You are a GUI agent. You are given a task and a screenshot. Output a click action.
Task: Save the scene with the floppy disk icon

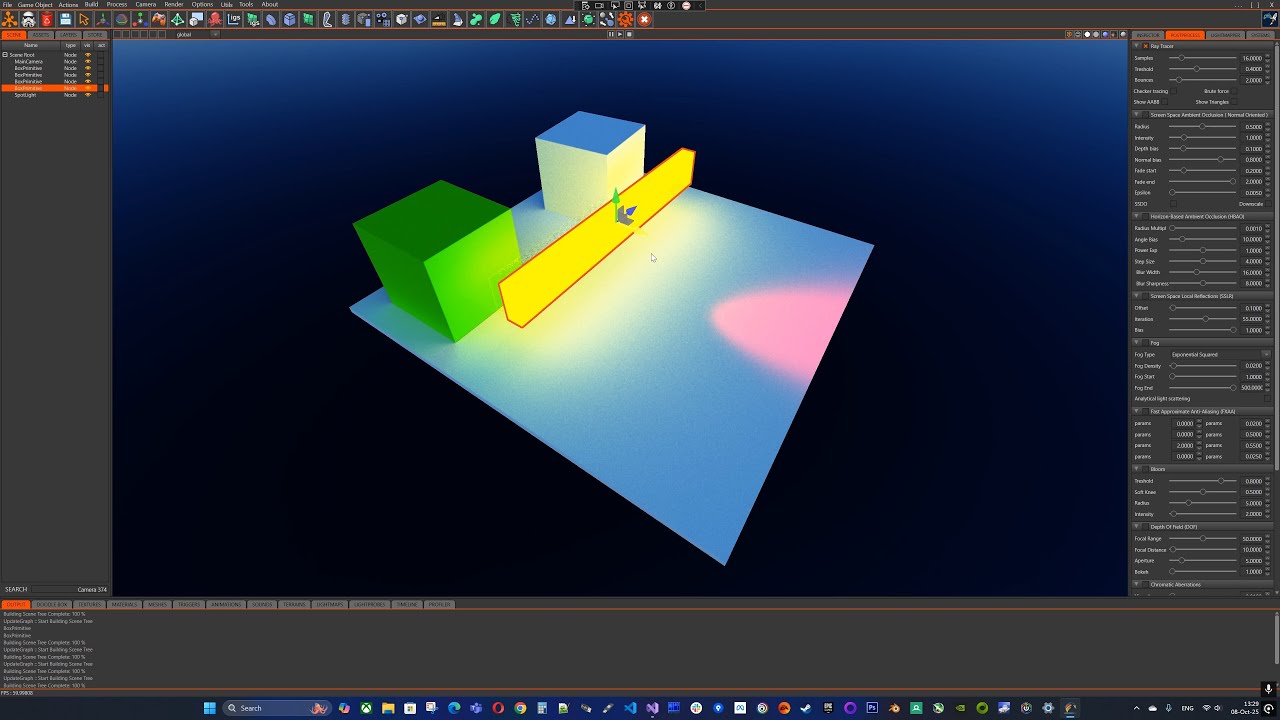[65, 19]
